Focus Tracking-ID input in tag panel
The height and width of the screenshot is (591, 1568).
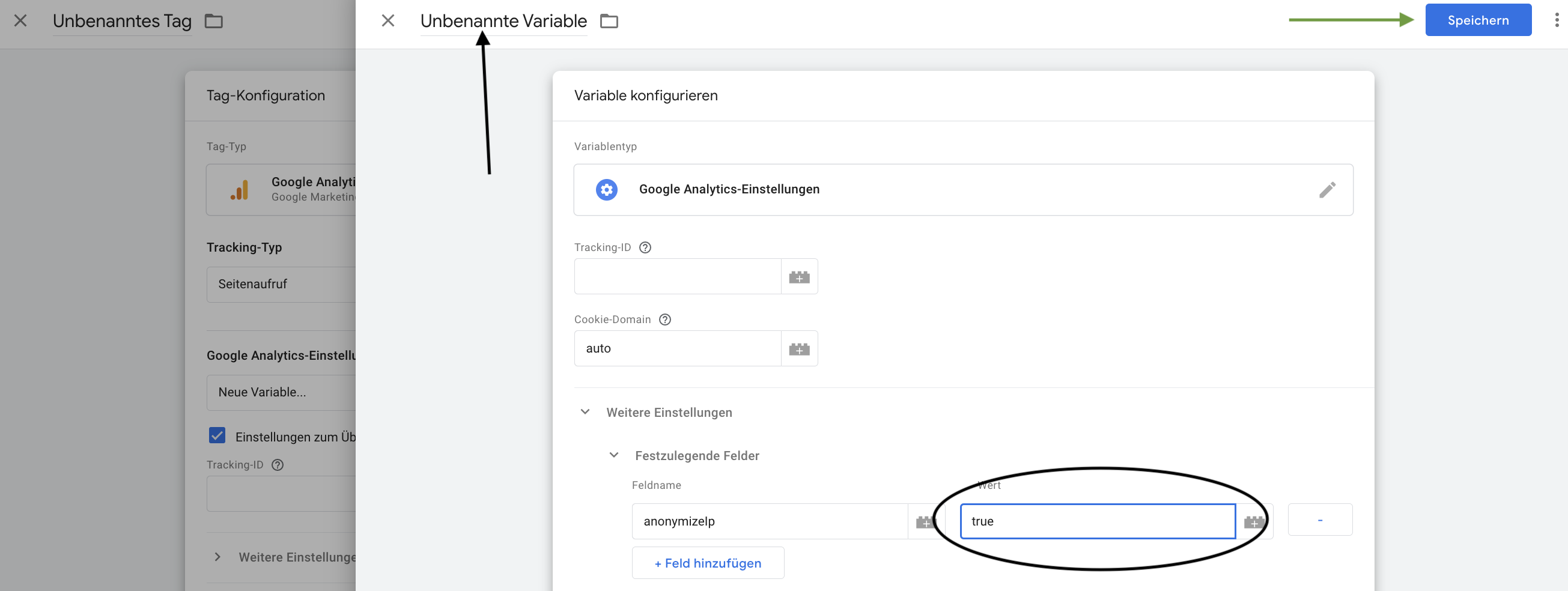281,494
